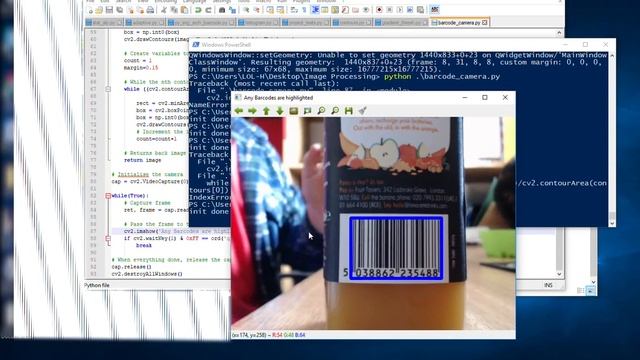This screenshot has width=640, height=360.
Task: Redo last edit in Notepad++
Action: 208,10
